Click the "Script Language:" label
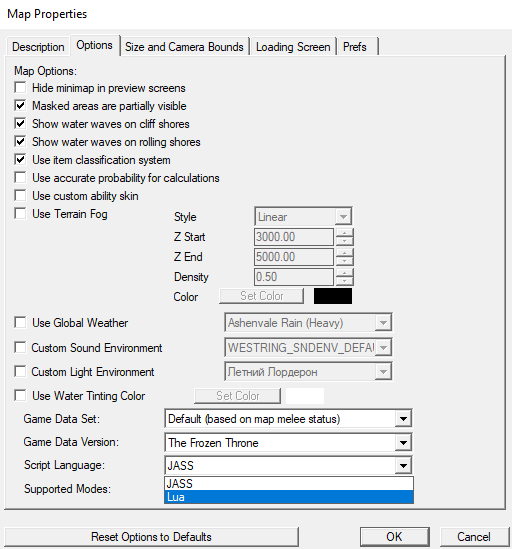512x549 pixels. 64,465
